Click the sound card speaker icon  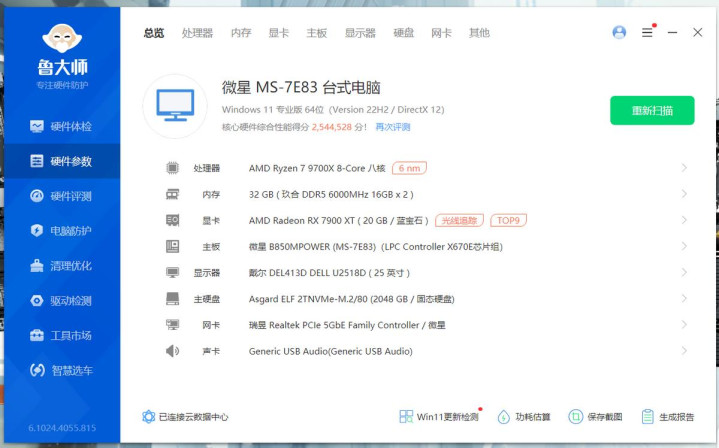pyautogui.click(x=172, y=351)
